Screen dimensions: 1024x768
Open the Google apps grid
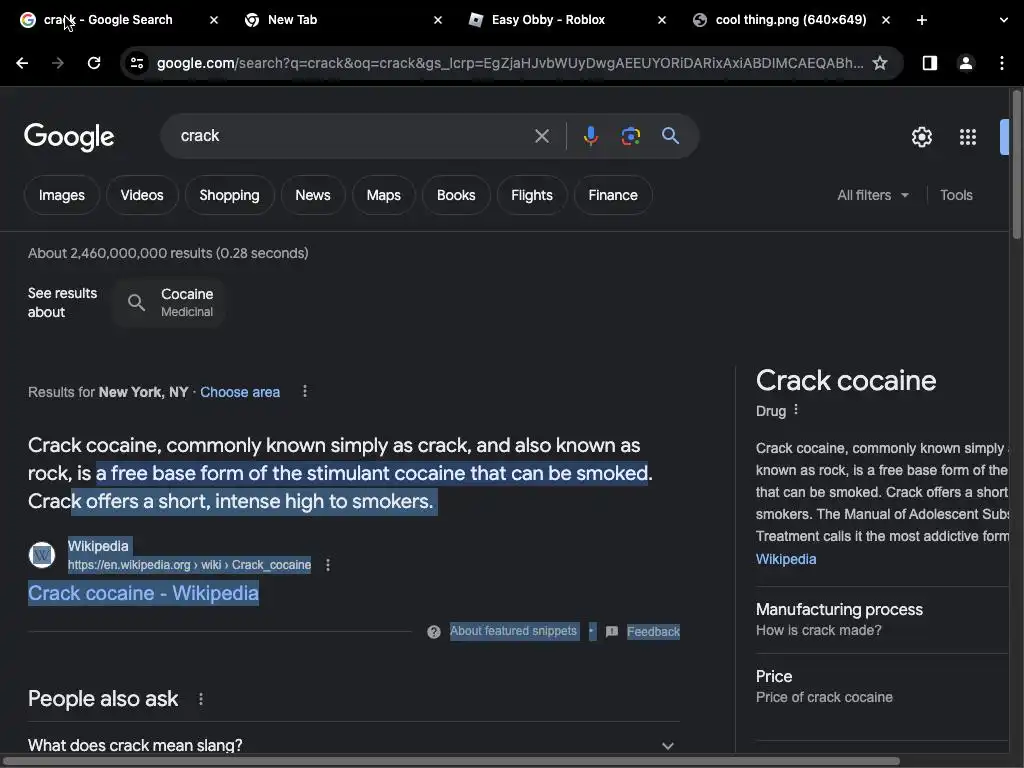[x=968, y=137]
